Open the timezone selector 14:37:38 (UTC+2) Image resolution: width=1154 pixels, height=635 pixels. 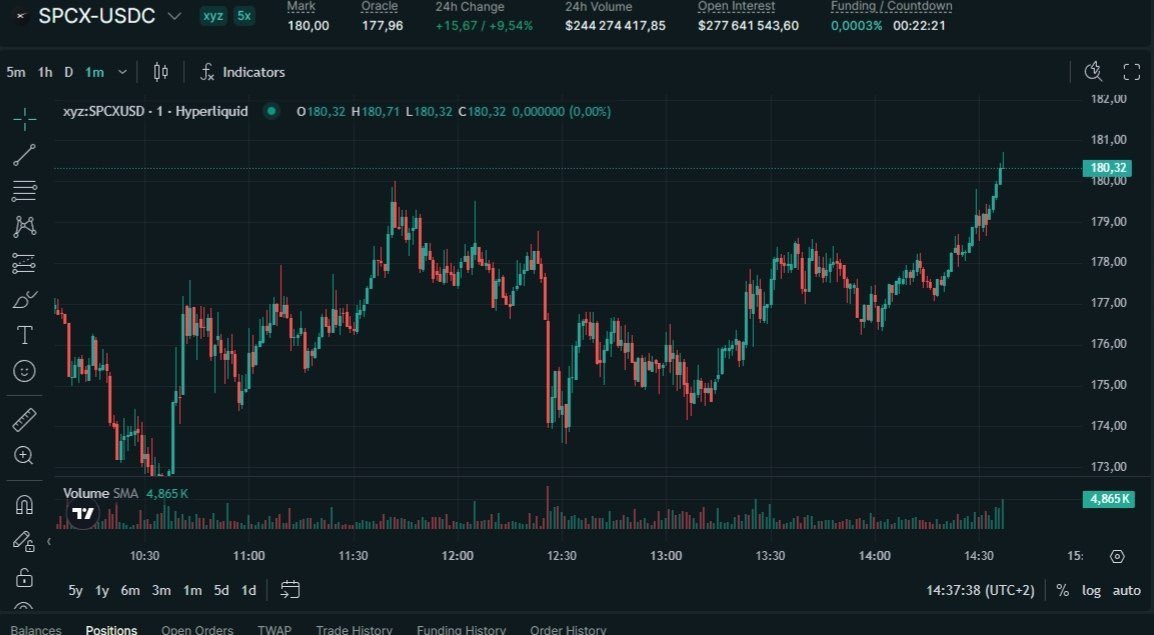point(980,590)
